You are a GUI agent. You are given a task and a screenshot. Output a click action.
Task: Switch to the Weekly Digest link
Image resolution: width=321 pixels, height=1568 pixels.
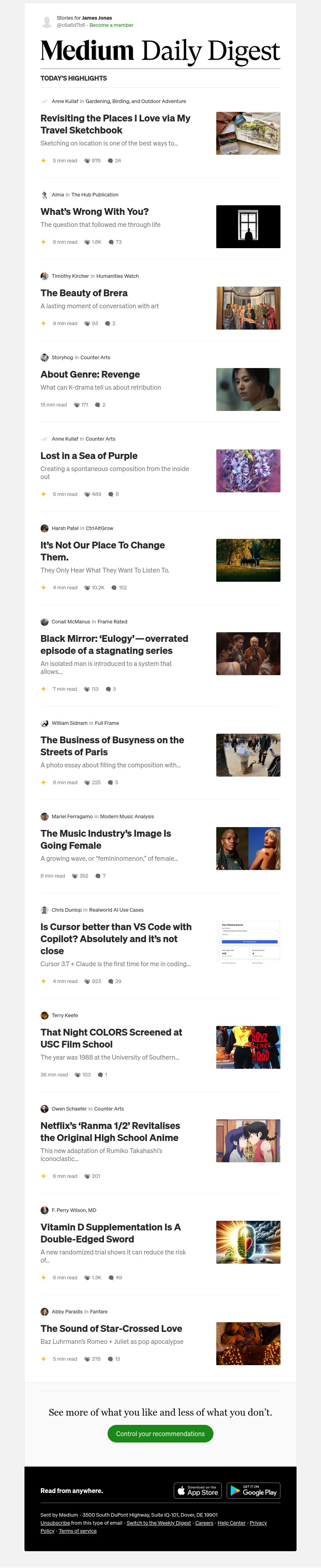pos(158,1522)
